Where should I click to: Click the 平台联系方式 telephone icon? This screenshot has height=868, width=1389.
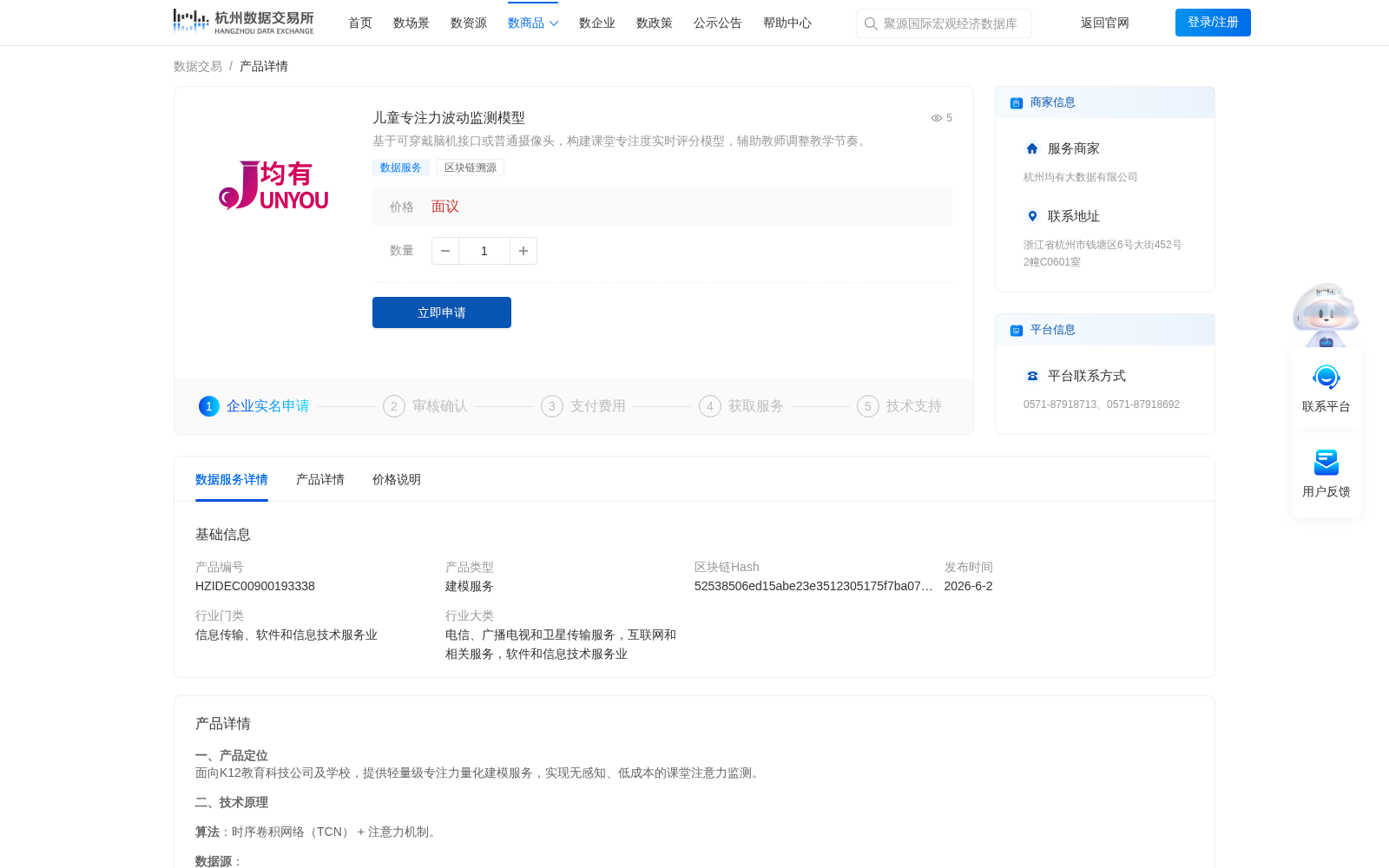point(1032,376)
